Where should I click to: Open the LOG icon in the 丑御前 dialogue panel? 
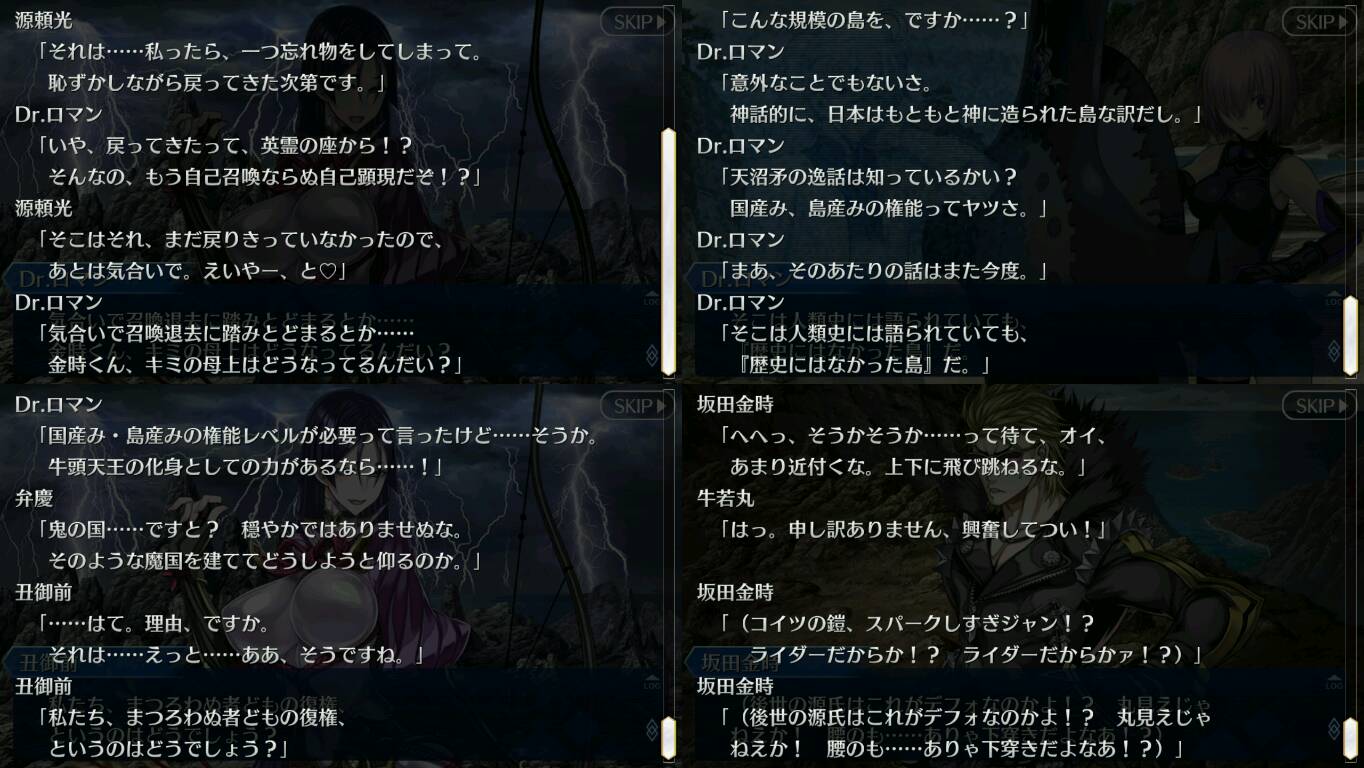pyautogui.click(x=651, y=683)
